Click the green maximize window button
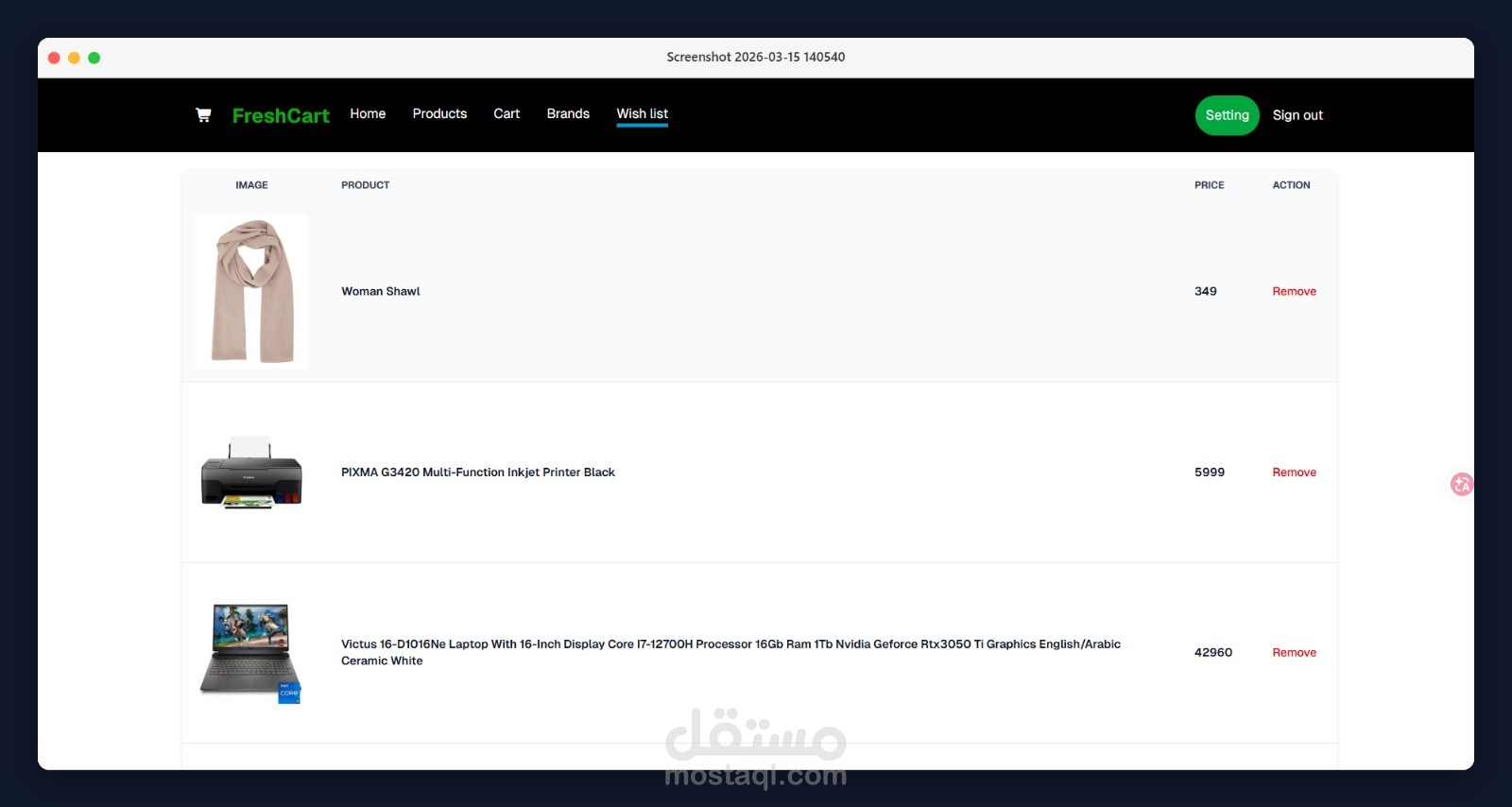Screen dimensions: 1512x807 94,58
